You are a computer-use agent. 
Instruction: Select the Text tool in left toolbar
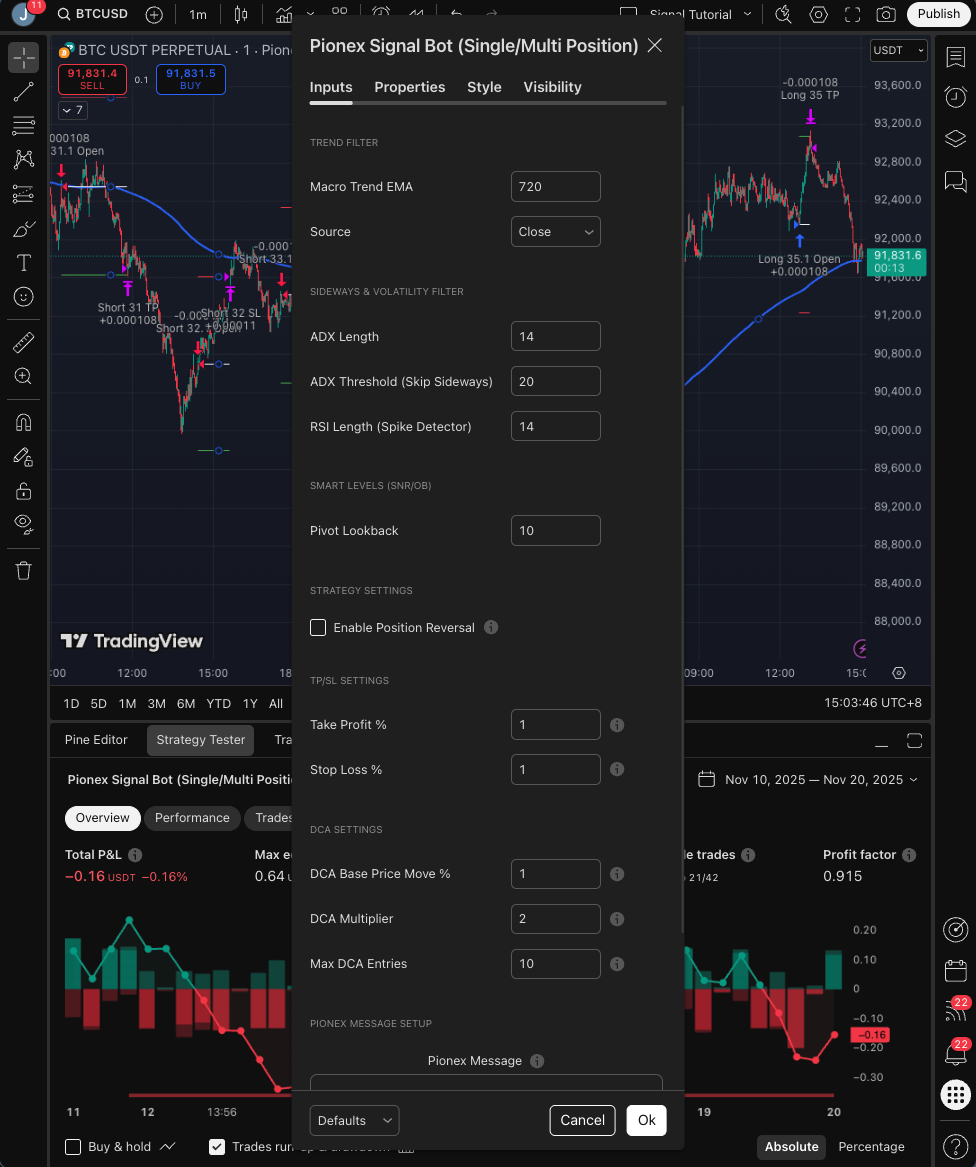pyautogui.click(x=24, y=263)
